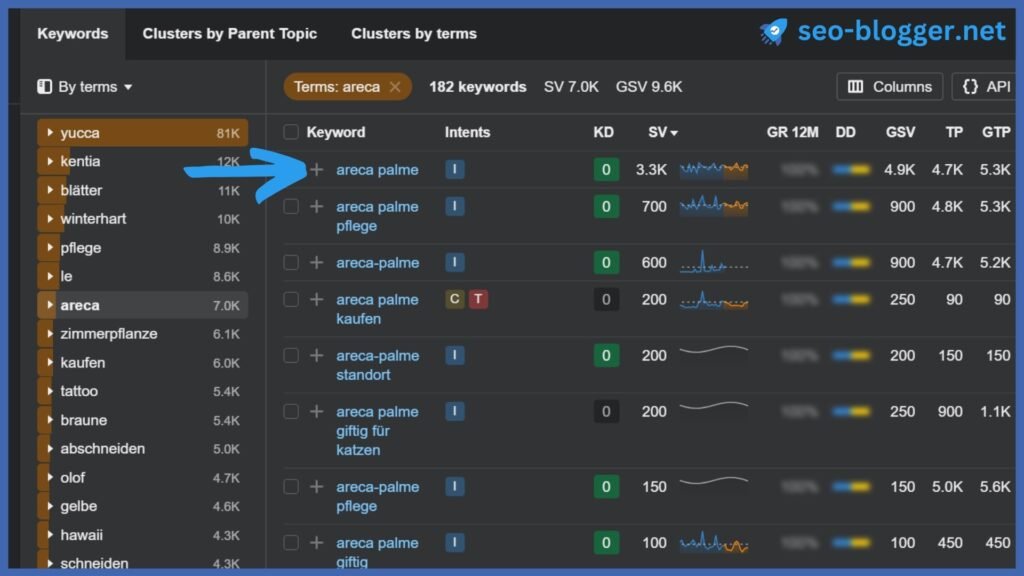Open 'areca palme giftig für katzen' link
Viewport: 1024px width, 576px height.
(x=377, y=430)
